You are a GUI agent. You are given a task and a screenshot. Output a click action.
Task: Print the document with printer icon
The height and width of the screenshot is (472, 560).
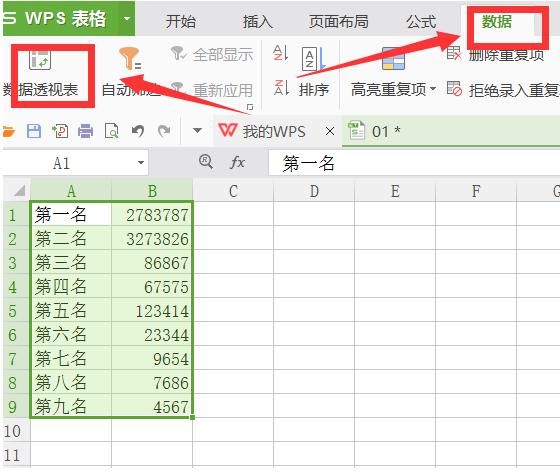pos(86,131)
